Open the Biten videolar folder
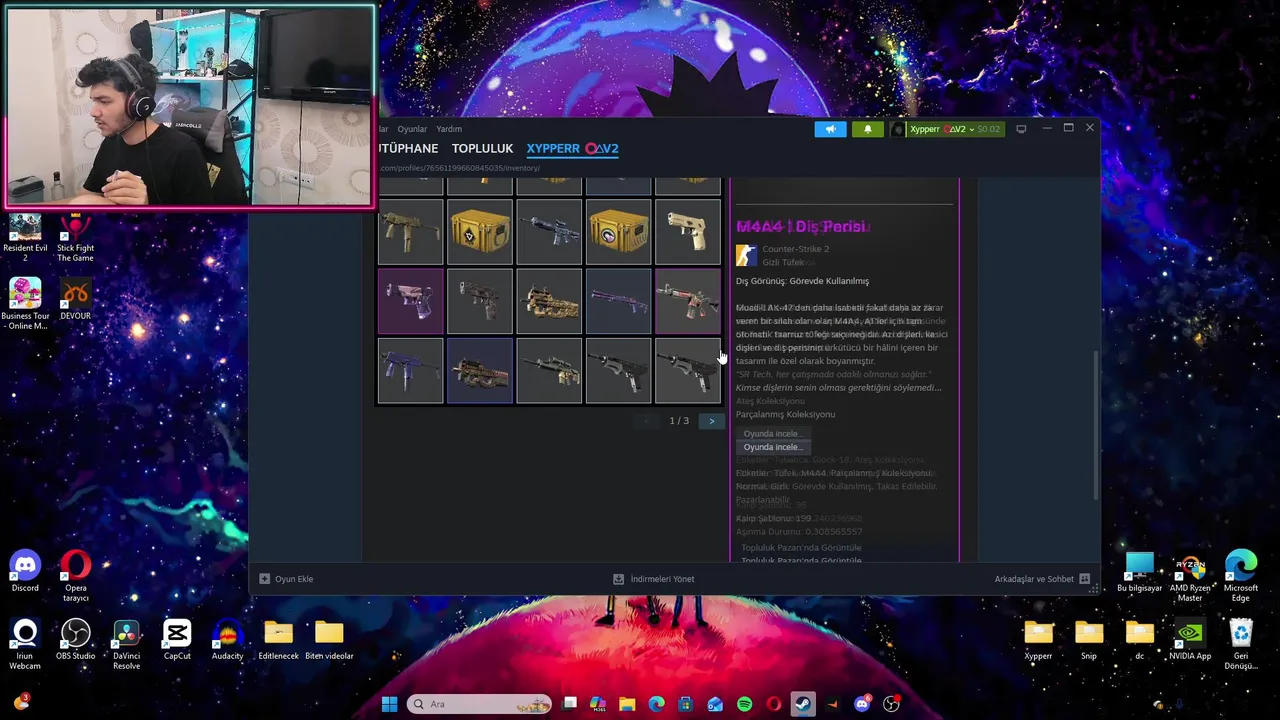The width and height of the screenshot is (1280, 720). [x=329, y=639]
